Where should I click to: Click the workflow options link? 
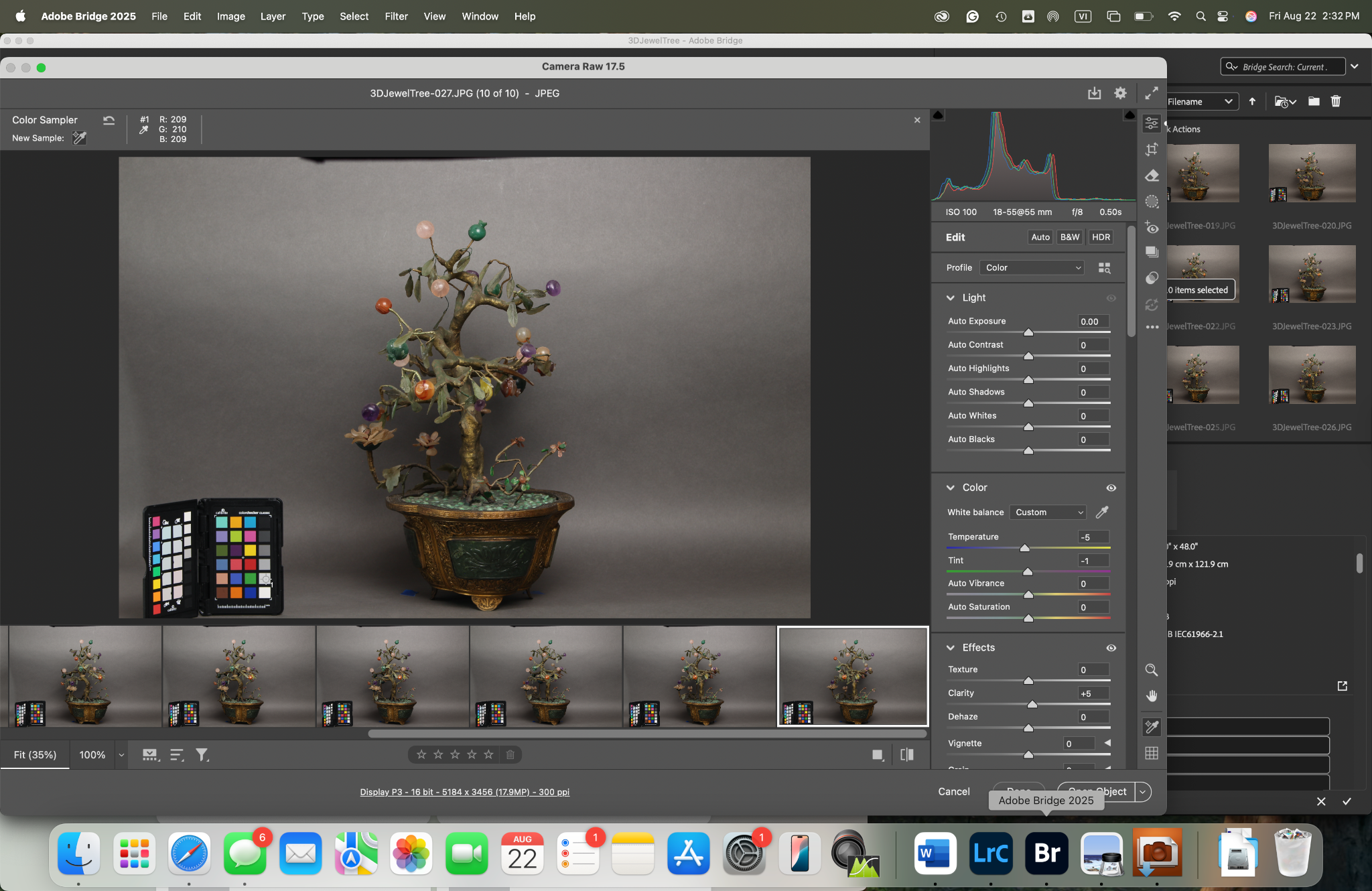point(464,792)
